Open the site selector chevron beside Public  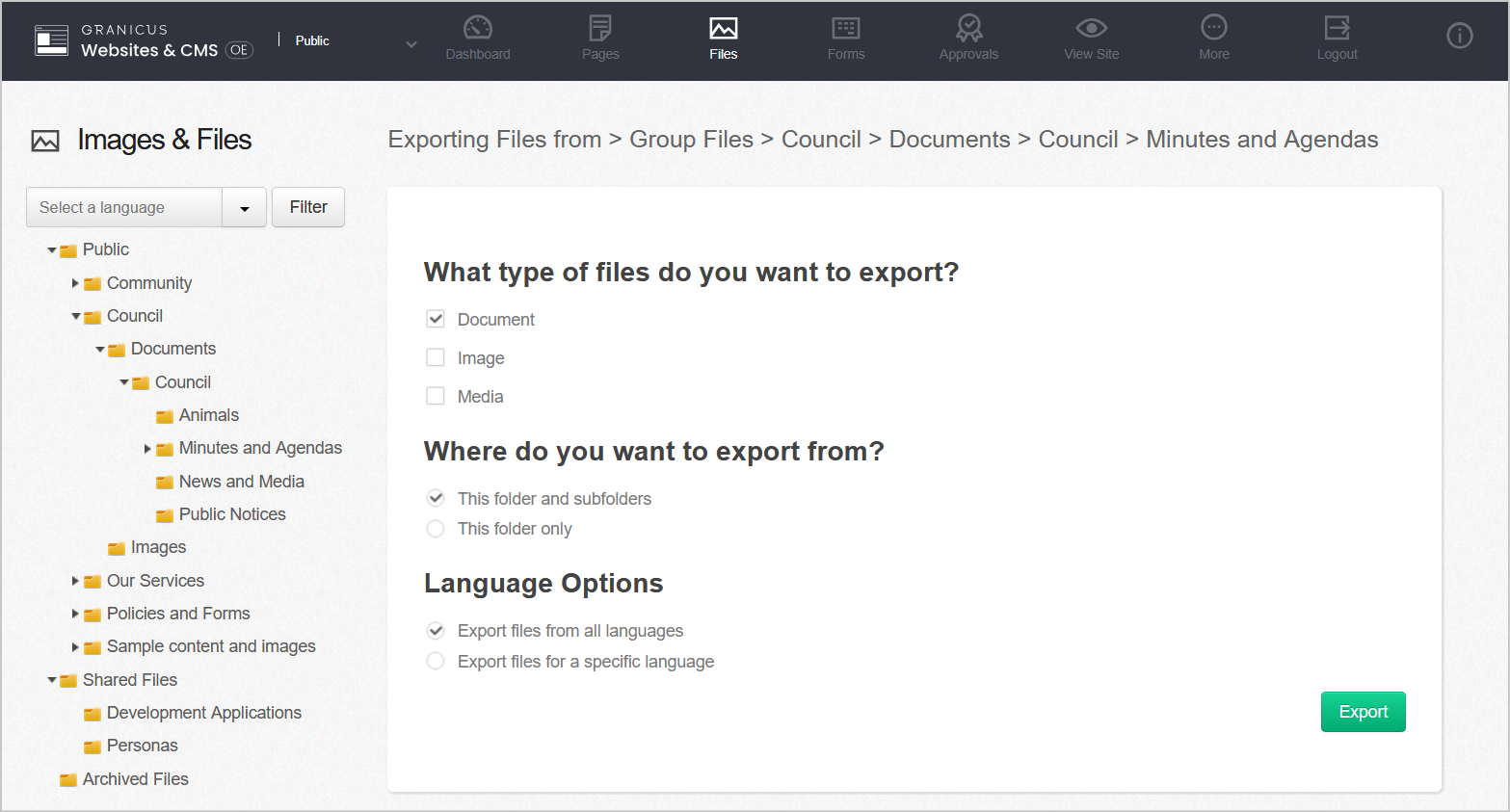(411, 44)
